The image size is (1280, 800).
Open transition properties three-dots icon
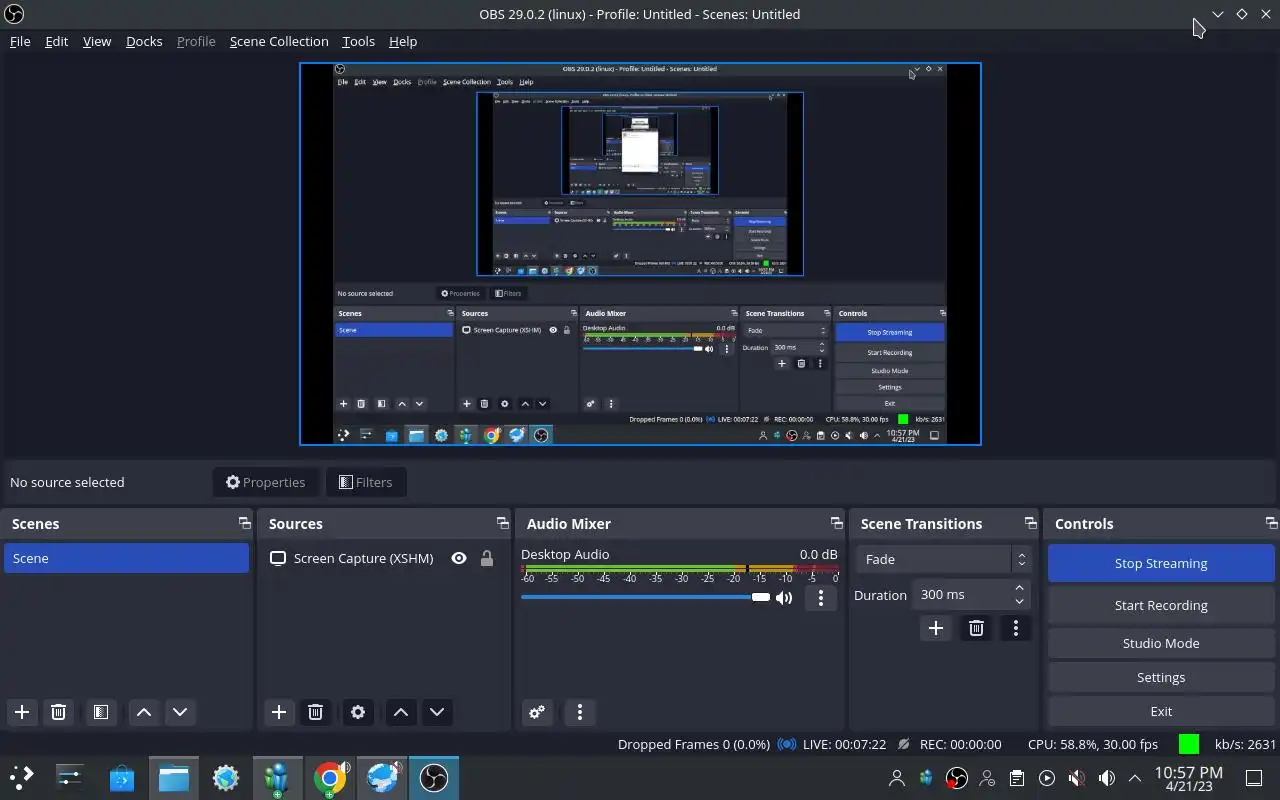click(1016, 628)
